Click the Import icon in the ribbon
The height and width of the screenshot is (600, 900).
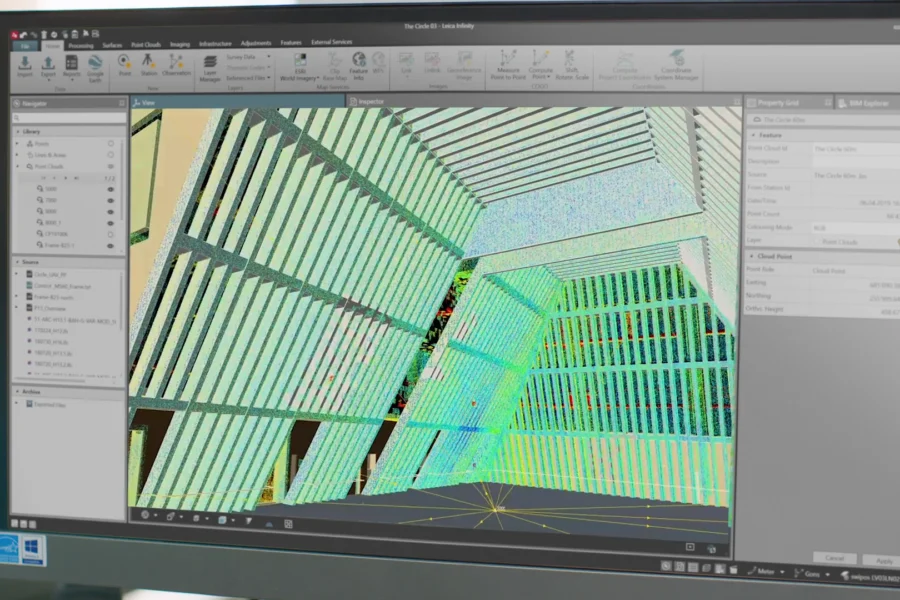25,65
